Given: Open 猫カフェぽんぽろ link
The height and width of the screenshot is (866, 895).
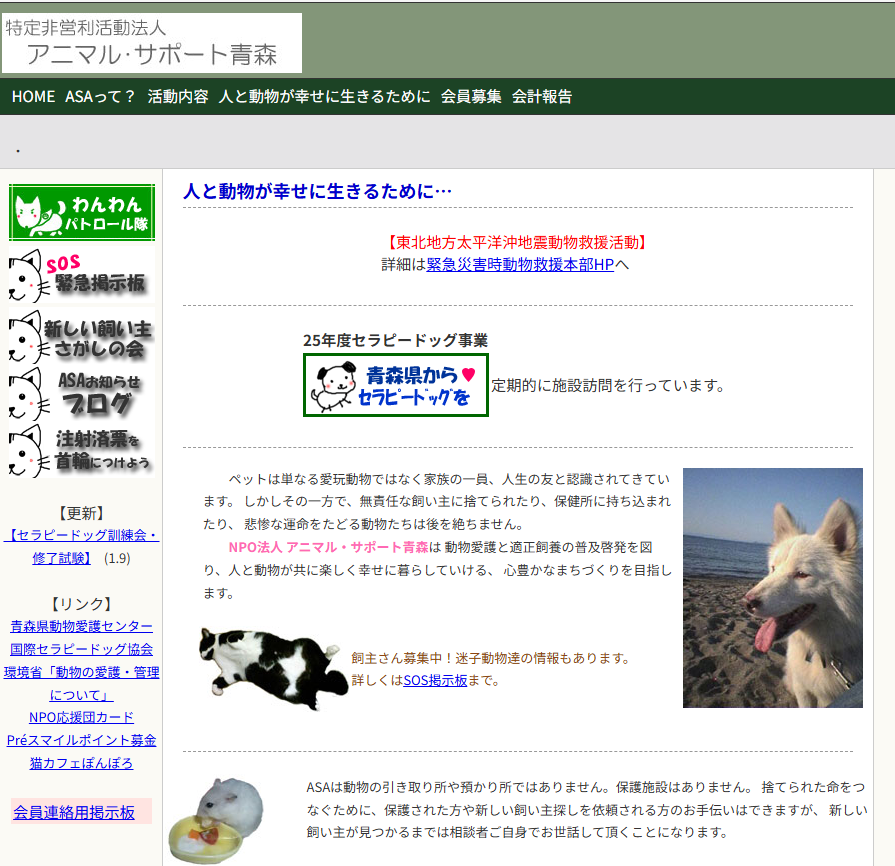Looking at the screenshot, I should click(81, 763).
